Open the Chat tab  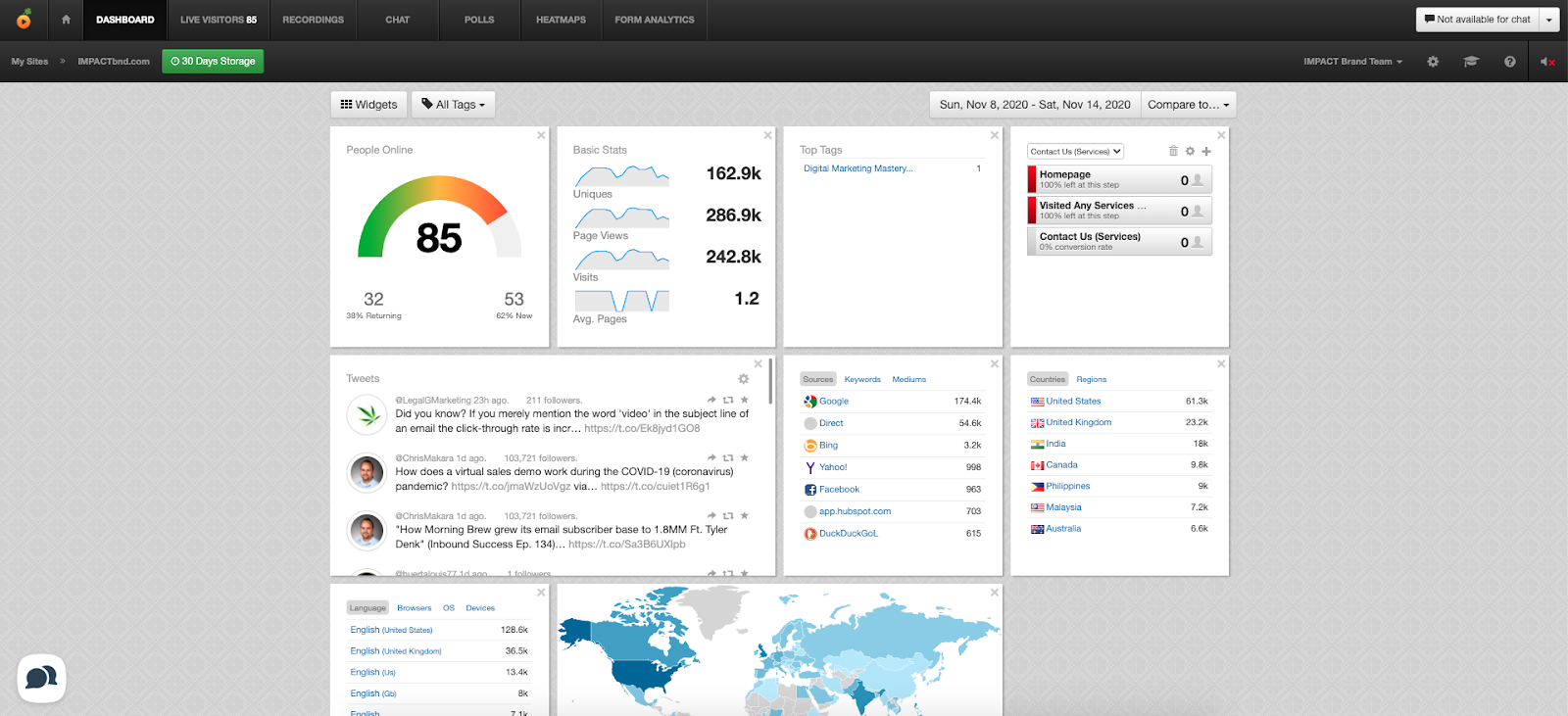(398, 20)
